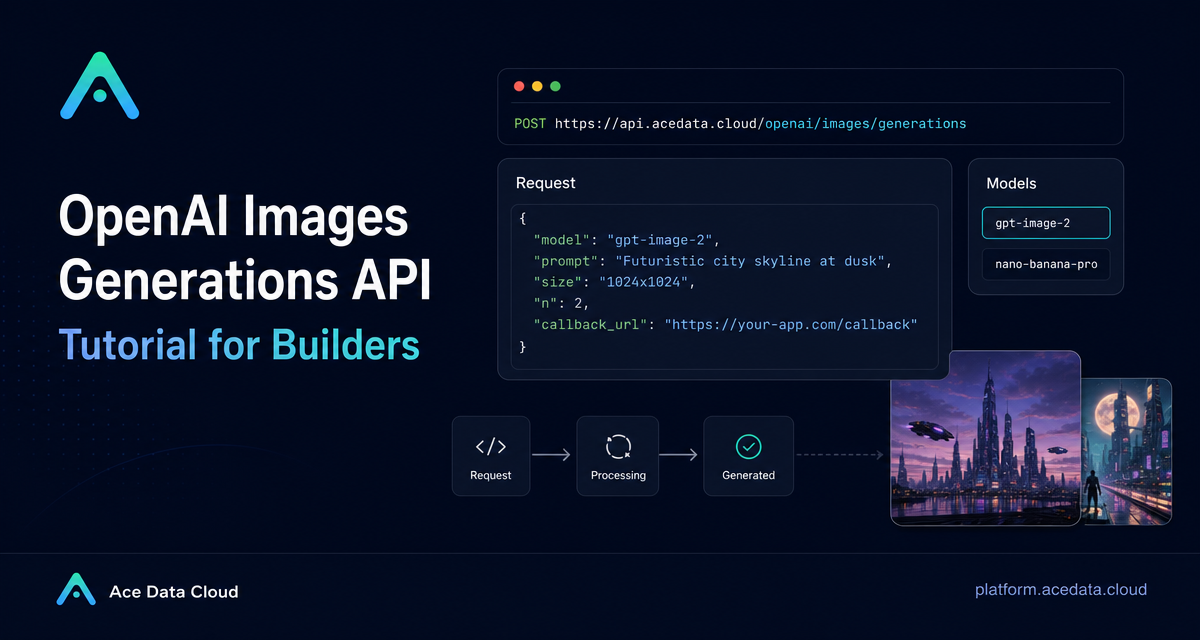1200x640 pixels.
Task: Click the "prompt" code line
Action: pyautogui.click(x=712, y=261)
